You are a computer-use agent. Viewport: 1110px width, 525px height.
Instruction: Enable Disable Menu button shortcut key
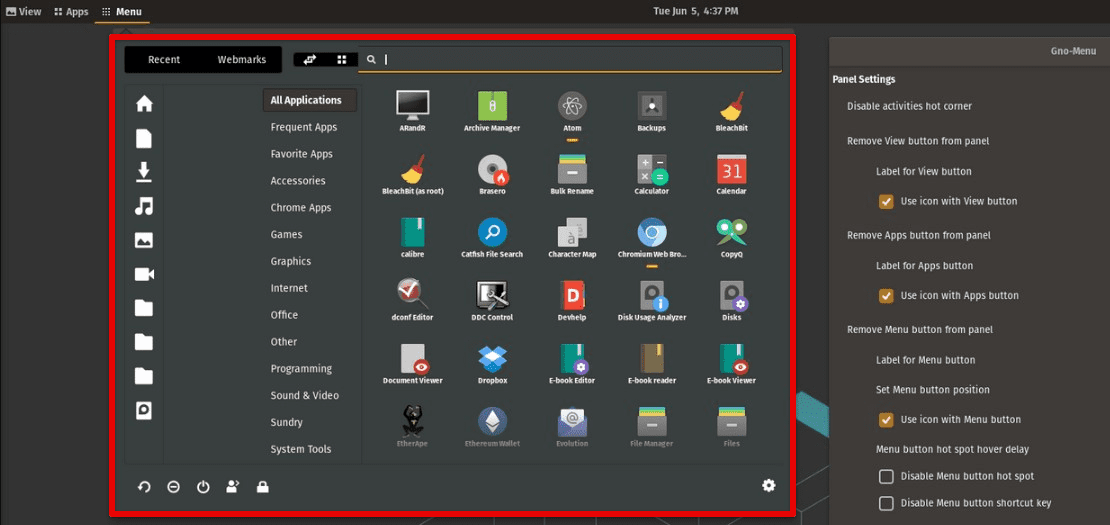coord(886,504)
